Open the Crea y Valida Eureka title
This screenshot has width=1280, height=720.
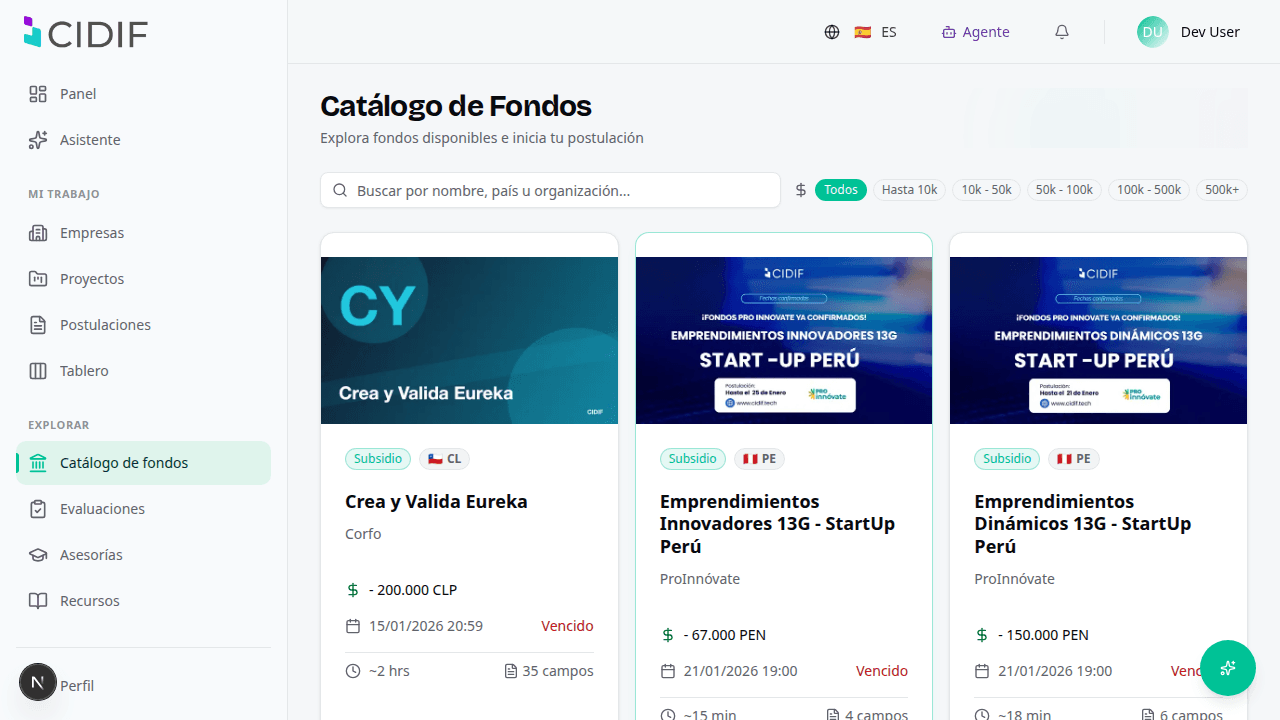coord(436,501)
